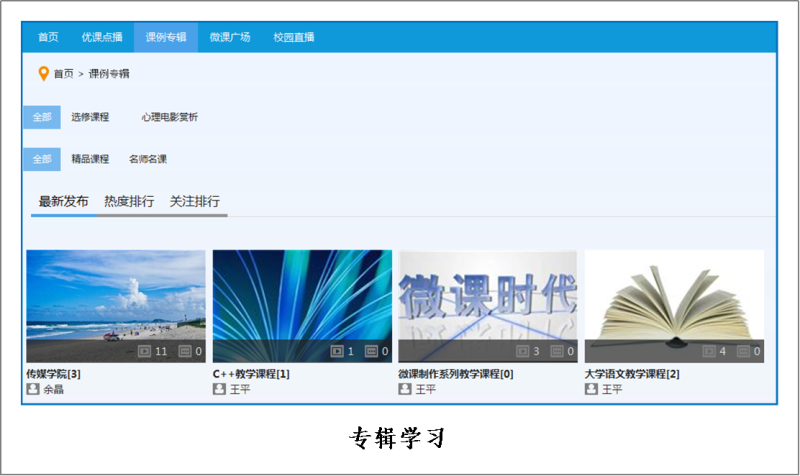Viewport: 800px width, 476px height.
Task: Switch to the 最新发布 tab
Action: click(x=63, y=202)
